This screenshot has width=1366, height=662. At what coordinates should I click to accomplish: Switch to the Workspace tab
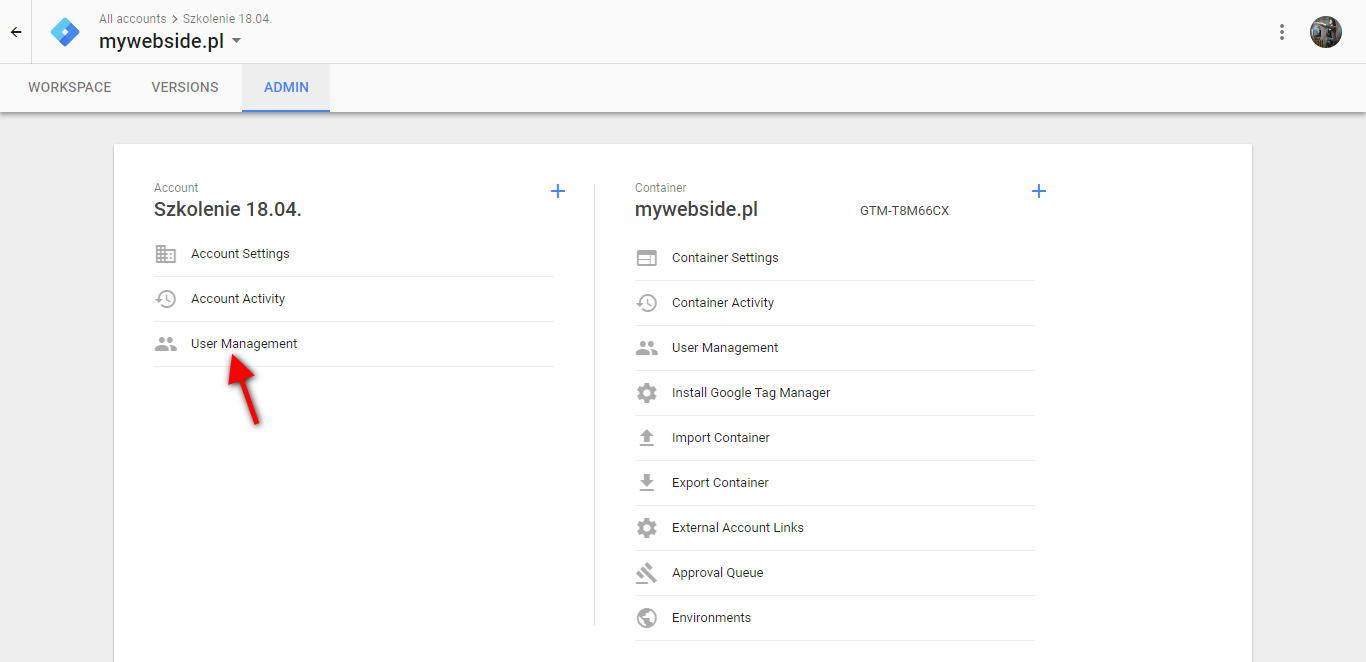(x=70, y=87)
